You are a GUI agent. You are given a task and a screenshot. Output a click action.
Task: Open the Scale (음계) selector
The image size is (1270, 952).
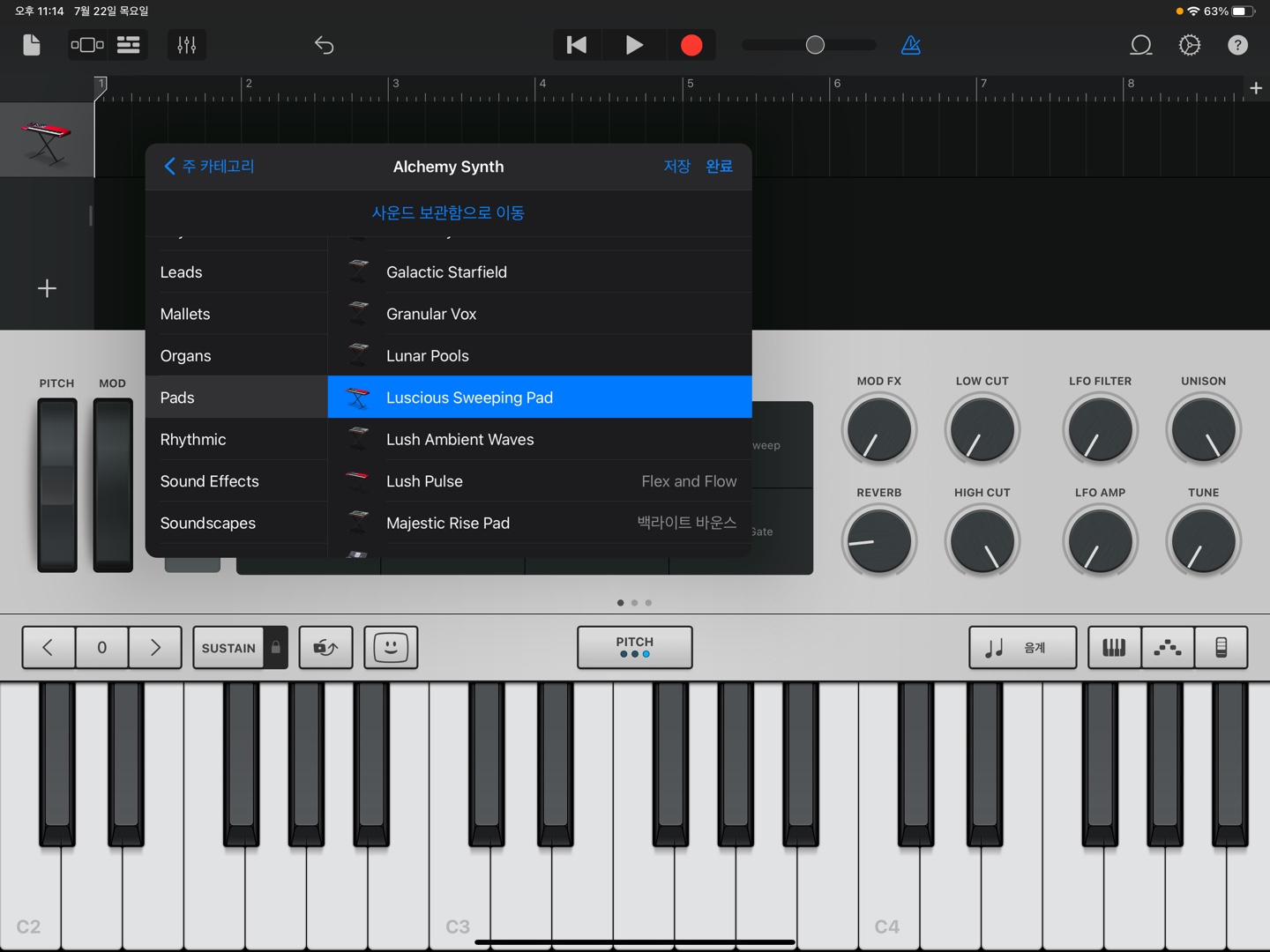click(1023, 648)
